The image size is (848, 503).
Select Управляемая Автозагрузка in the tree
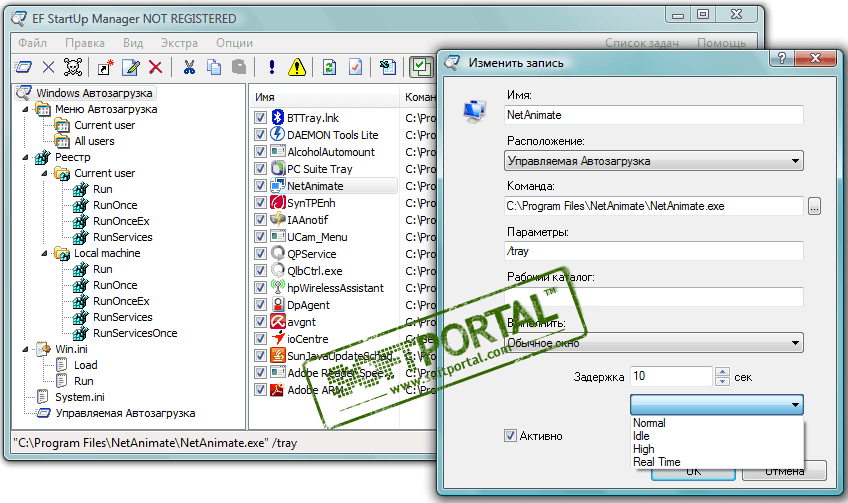(x=125, y=413)
